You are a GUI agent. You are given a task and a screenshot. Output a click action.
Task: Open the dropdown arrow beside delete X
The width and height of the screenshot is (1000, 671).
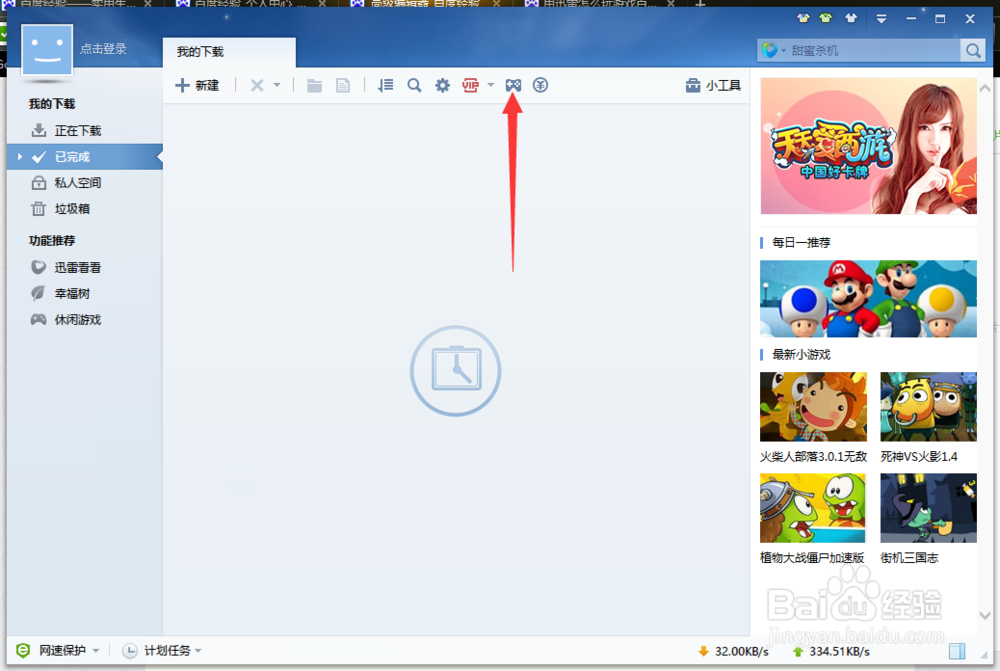[x=277, y=85]
